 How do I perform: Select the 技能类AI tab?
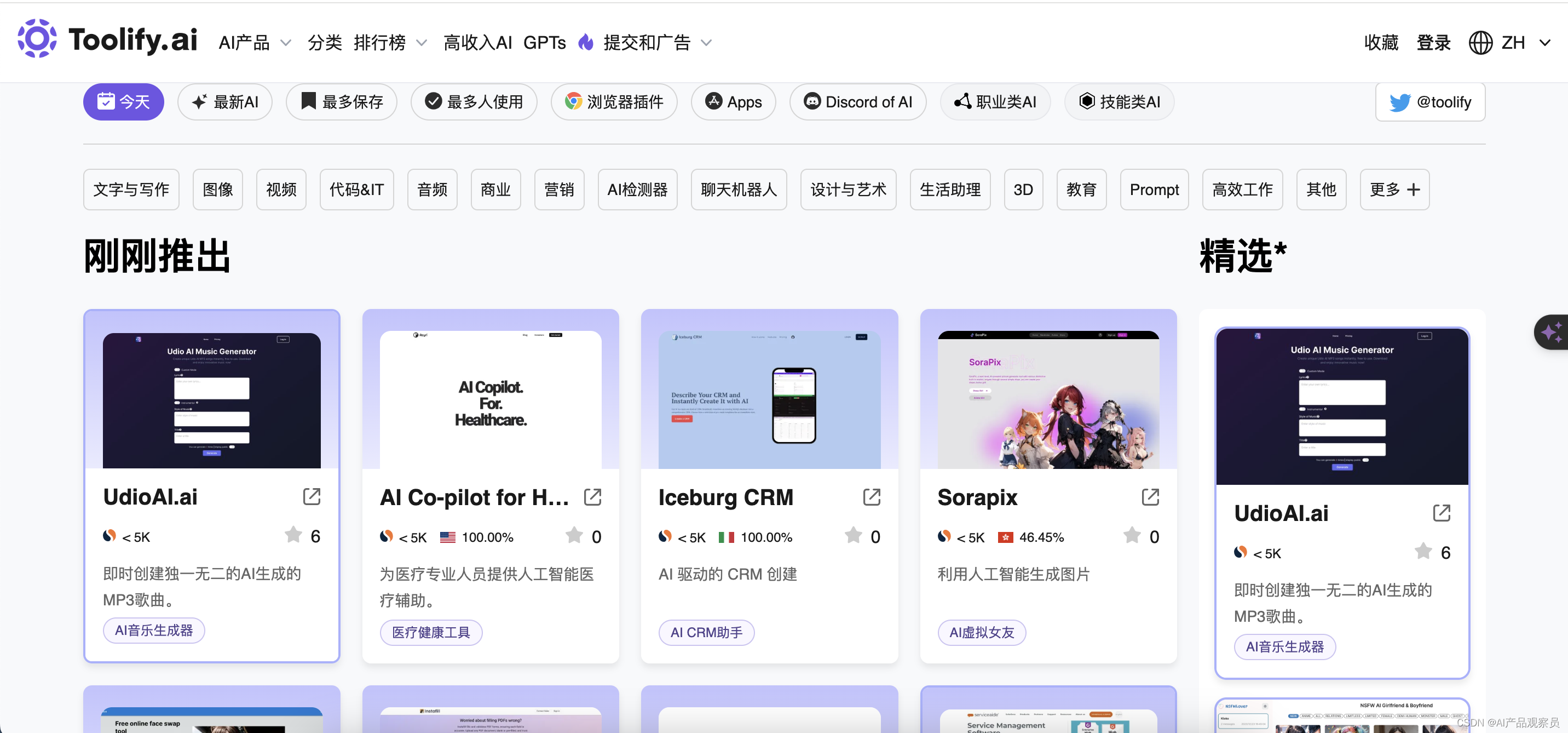pos(1120,102)
